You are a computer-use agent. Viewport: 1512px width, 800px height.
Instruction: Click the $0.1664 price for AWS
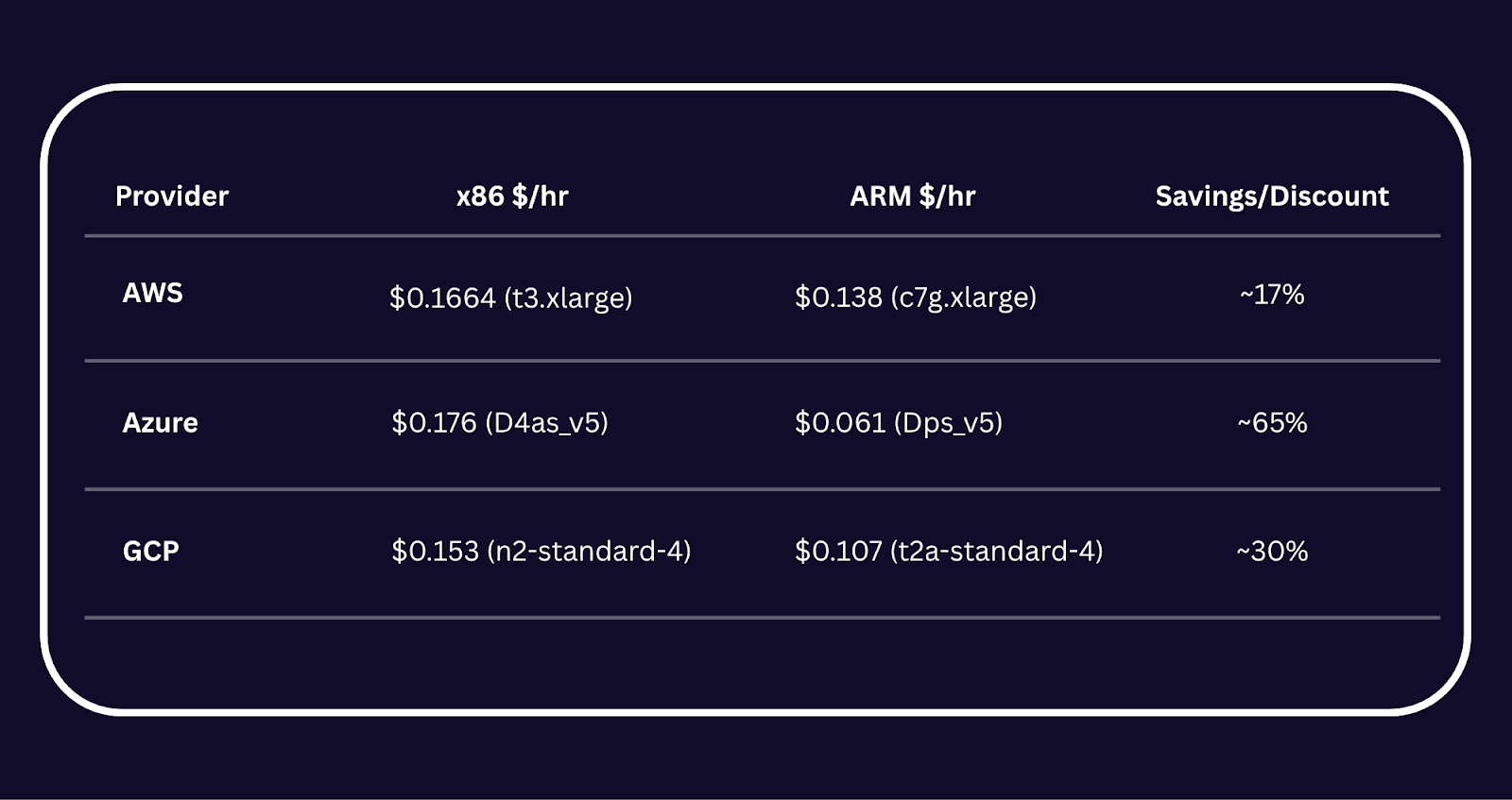(442, 298)
